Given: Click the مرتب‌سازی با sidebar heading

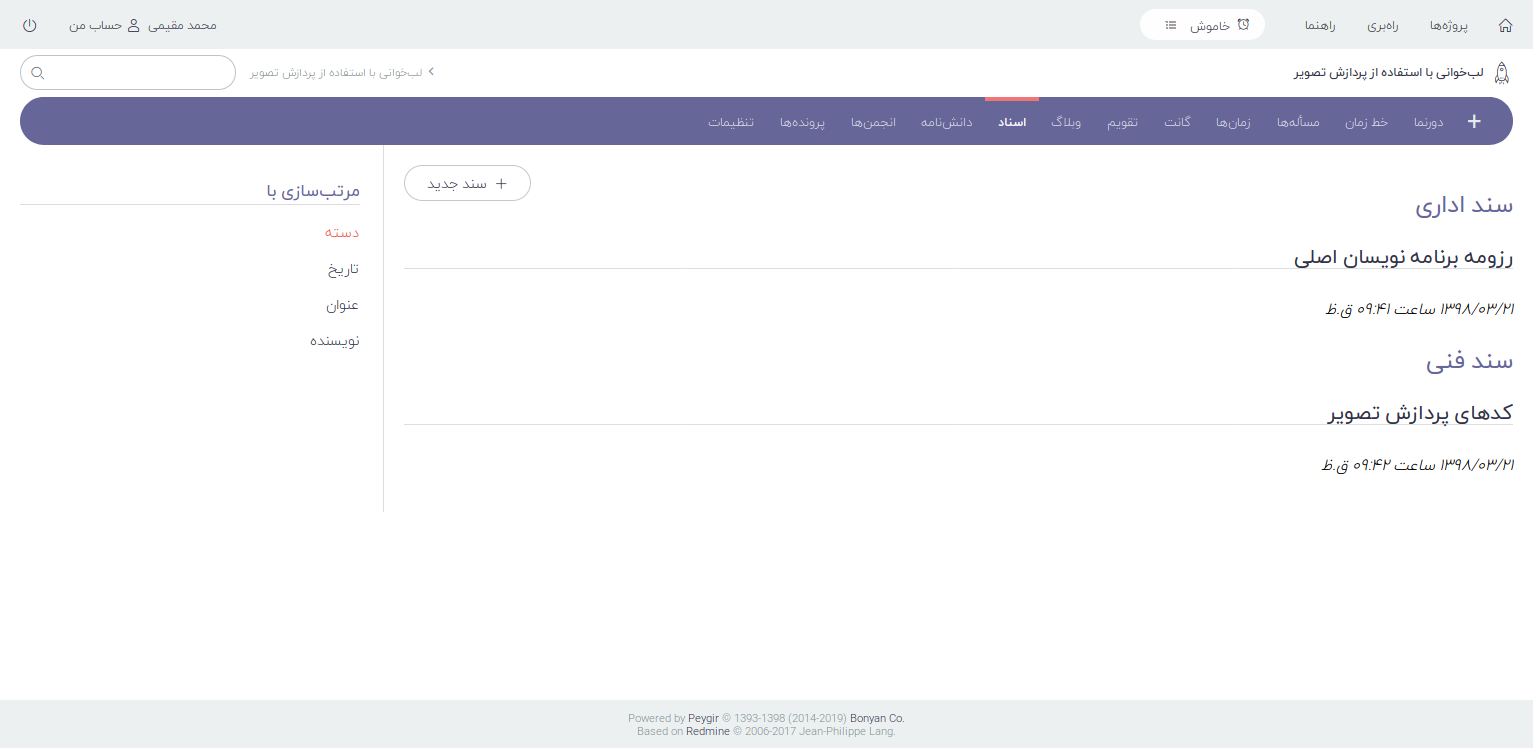Looking at the screenshot, I should click(313, 190).
